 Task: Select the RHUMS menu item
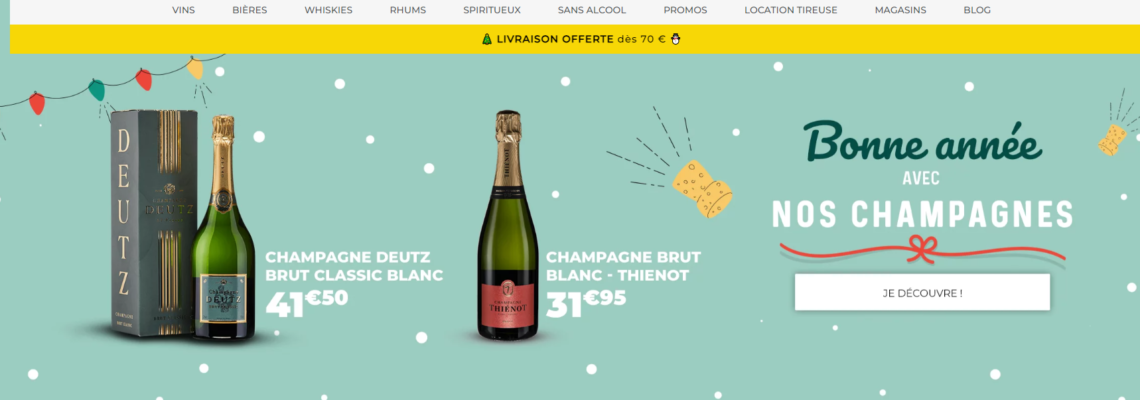point(408,10)
